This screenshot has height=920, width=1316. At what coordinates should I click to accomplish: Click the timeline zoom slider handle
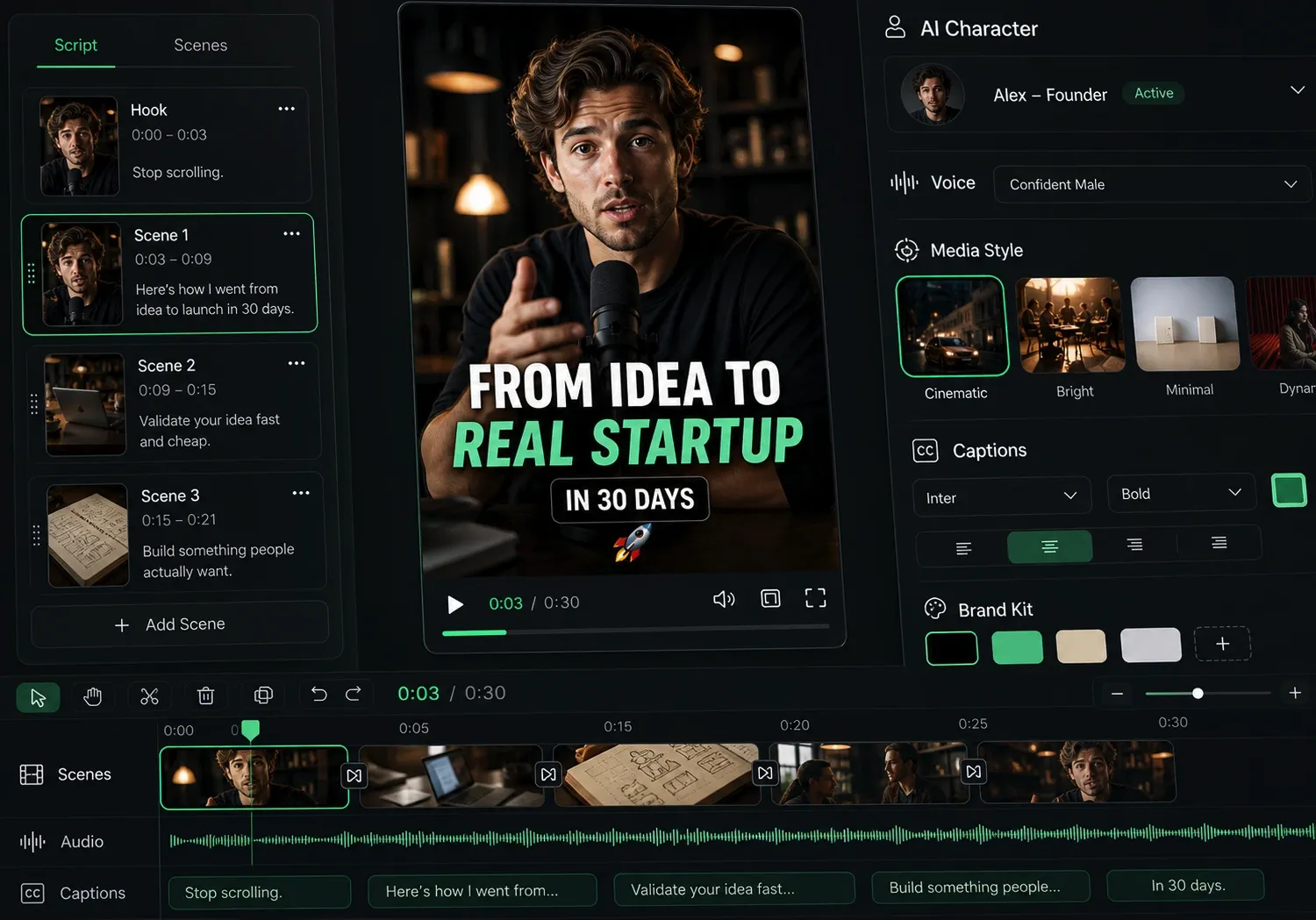point(1198,694)
